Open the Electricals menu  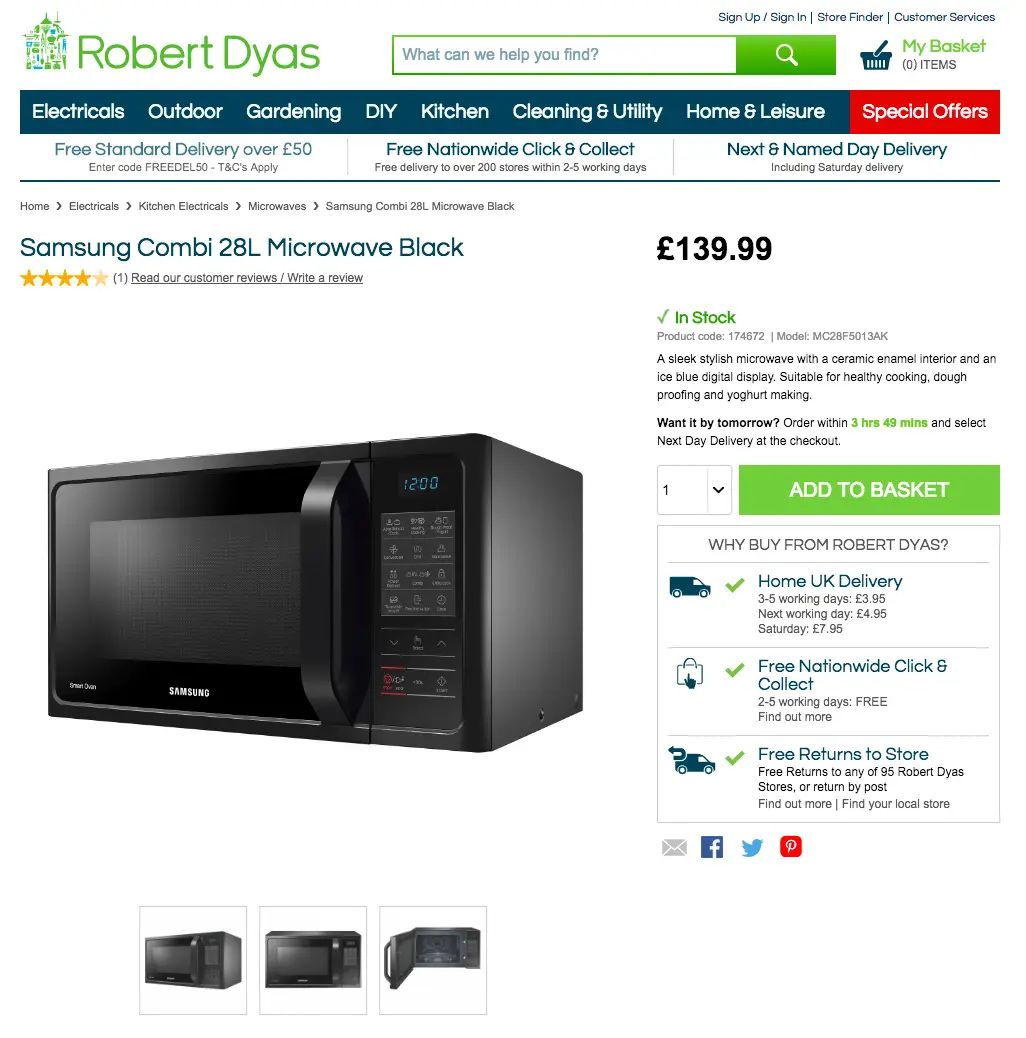(x=78, y=112)
